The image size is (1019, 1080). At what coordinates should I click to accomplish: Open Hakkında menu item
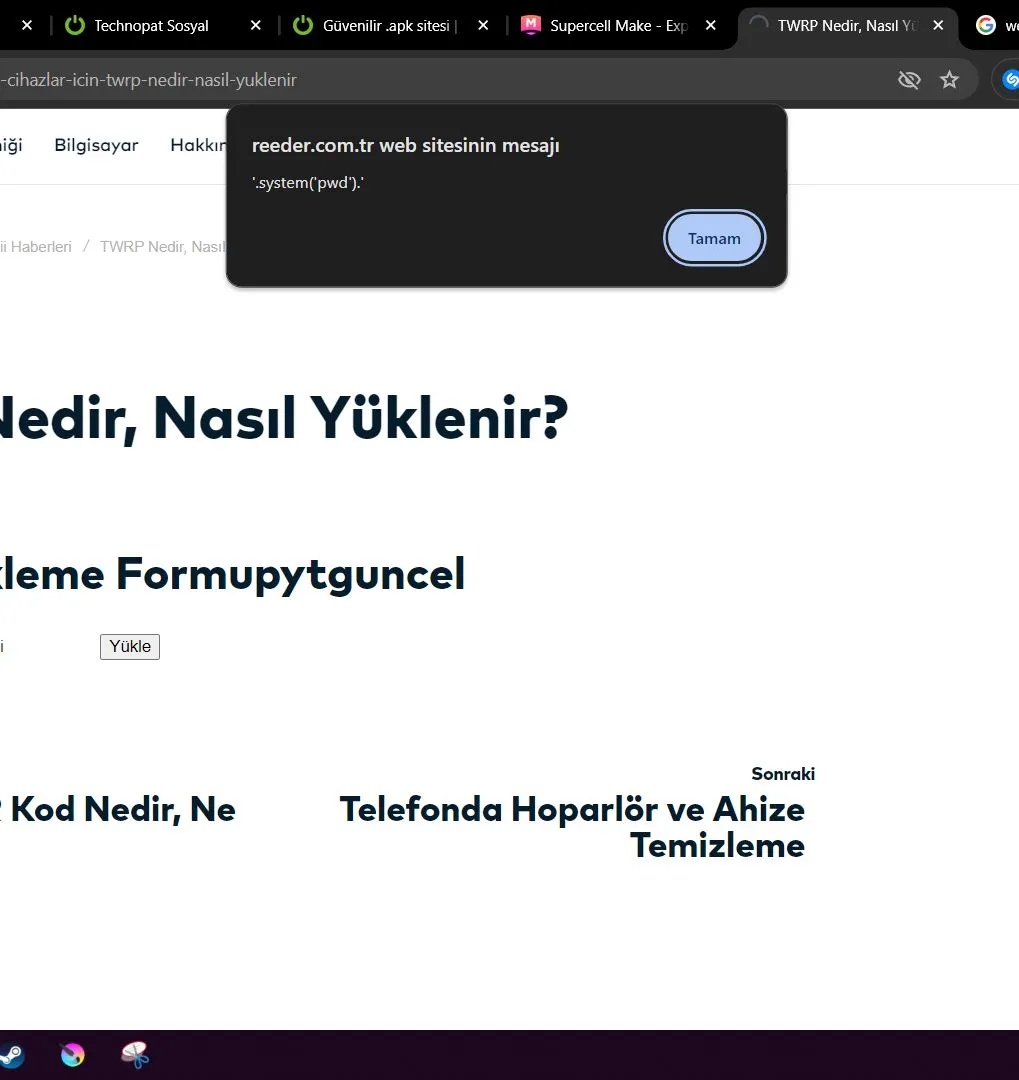pos(198,145)
